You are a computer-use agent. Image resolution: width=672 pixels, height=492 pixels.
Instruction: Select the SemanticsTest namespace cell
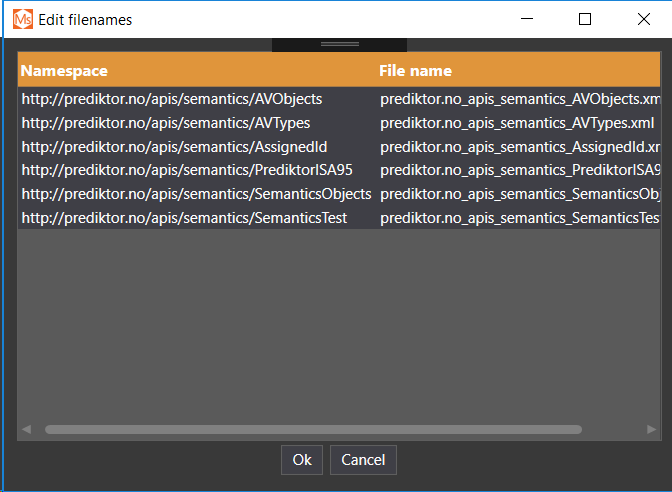pos(184,217)
